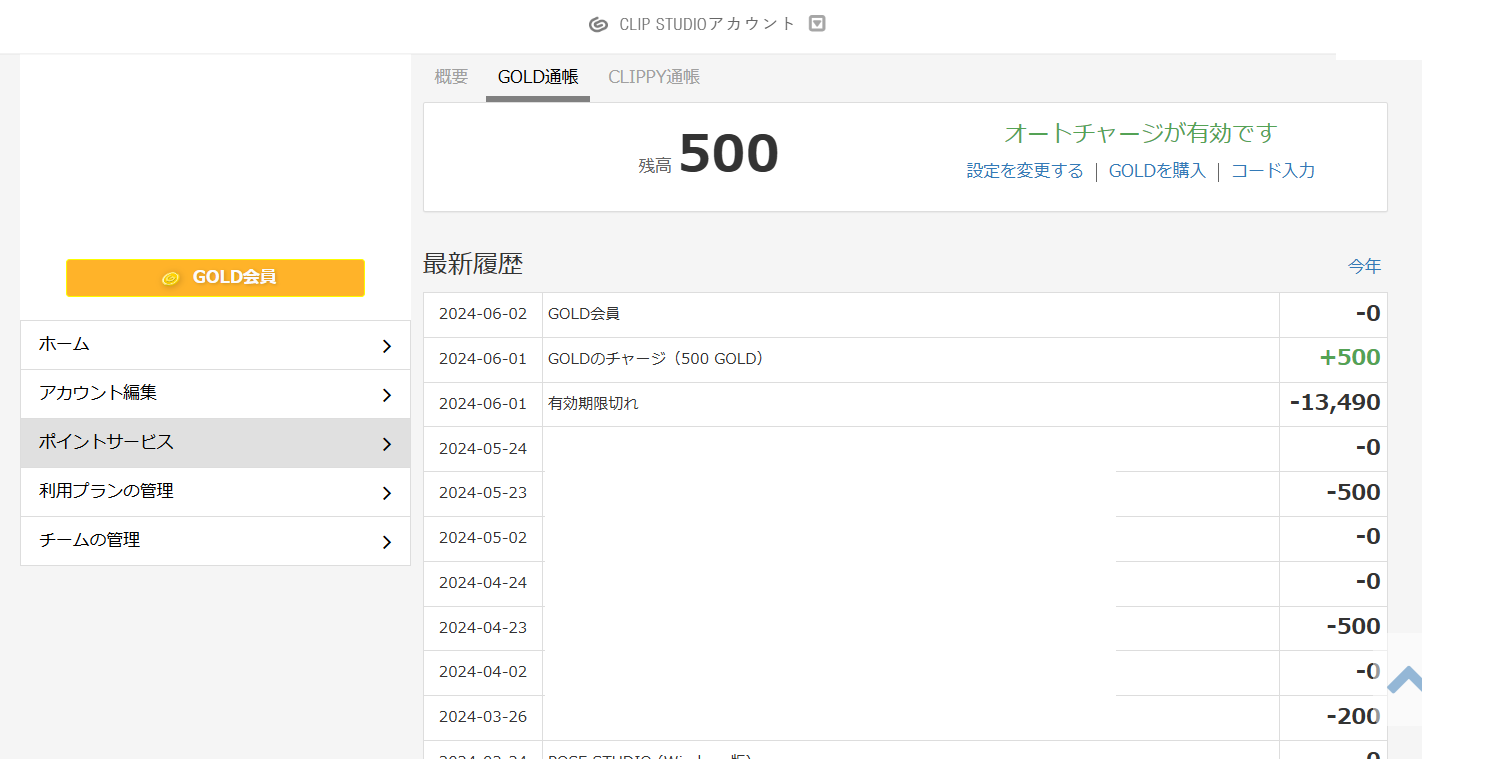Click the date 2024-05-23

(x=483, y=493)
